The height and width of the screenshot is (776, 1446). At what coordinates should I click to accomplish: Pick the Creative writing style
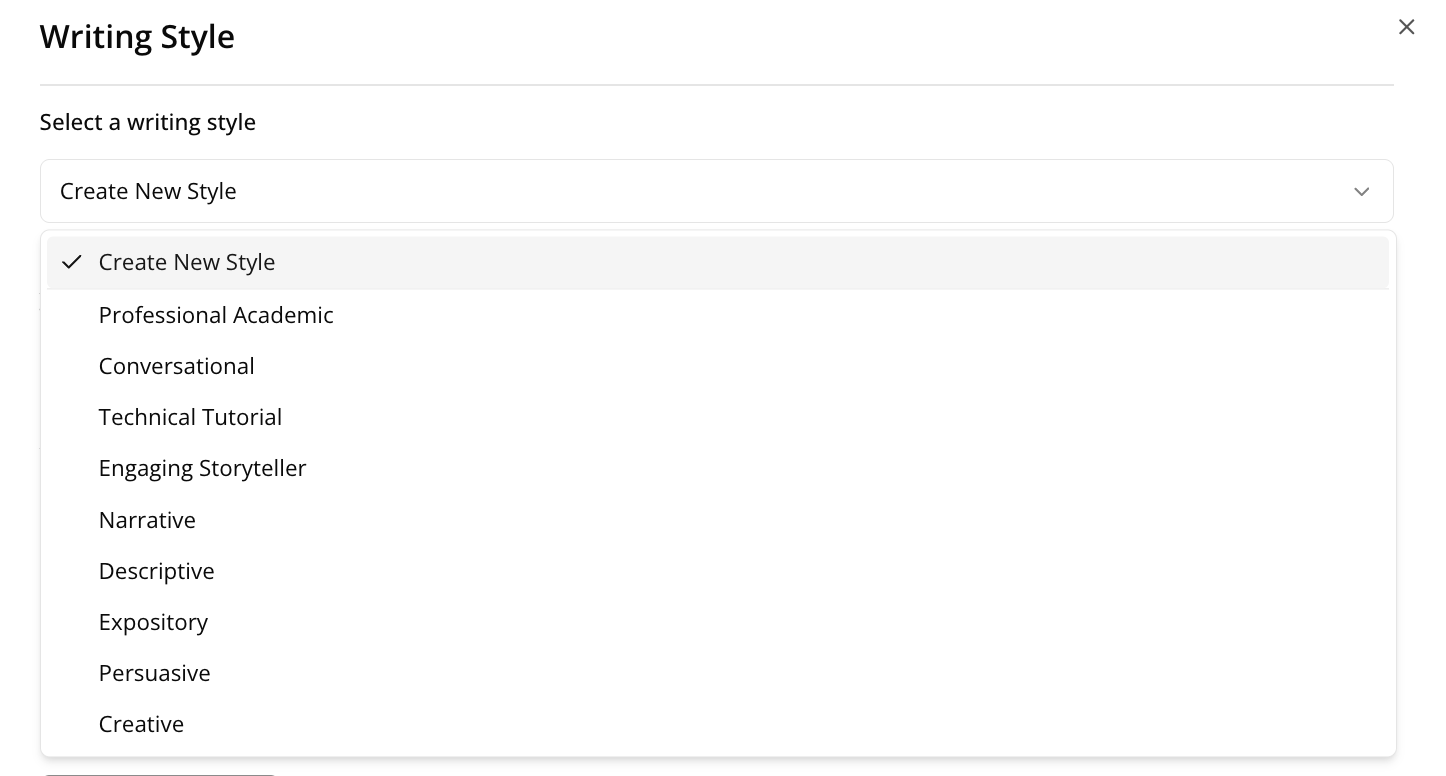141,724
